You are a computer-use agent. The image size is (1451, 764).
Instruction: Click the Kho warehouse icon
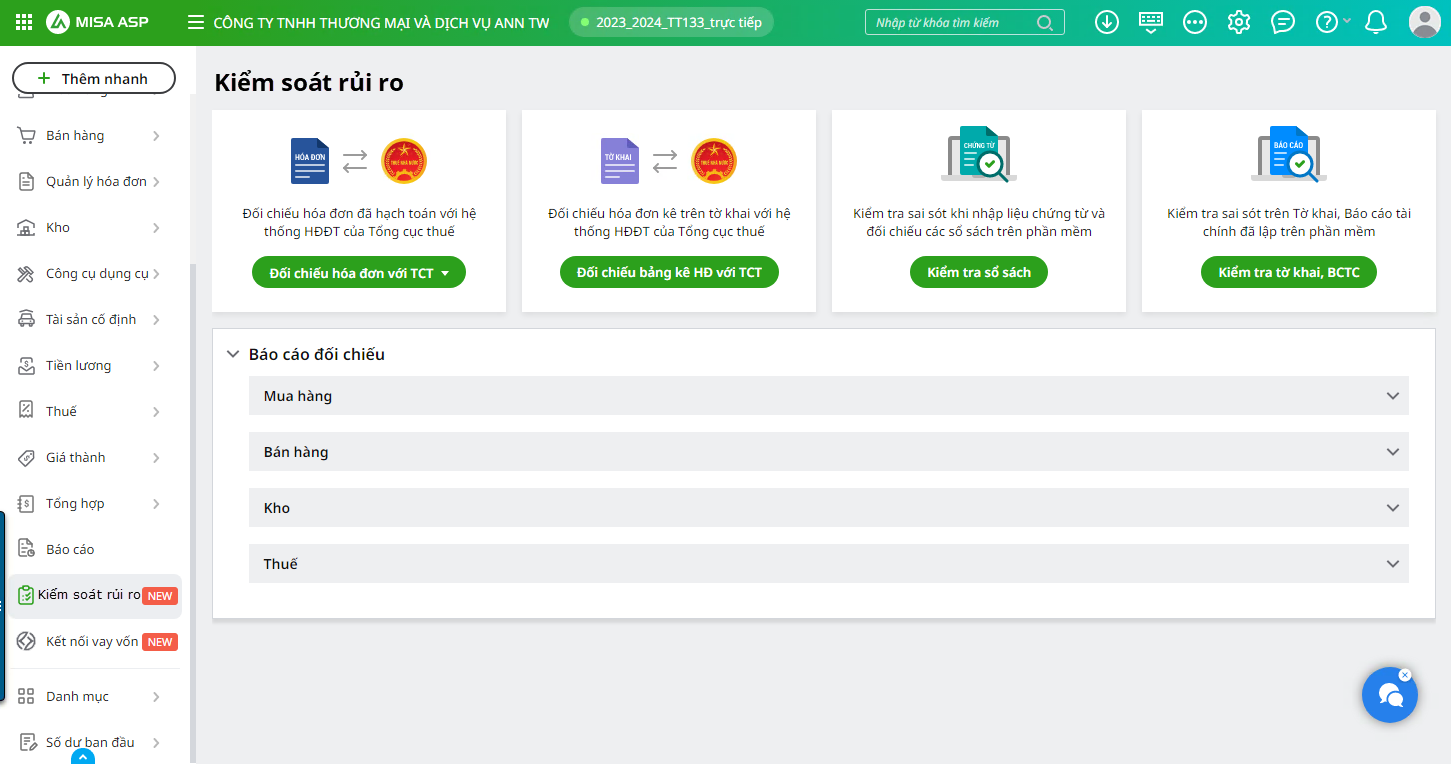pos(27,228)
